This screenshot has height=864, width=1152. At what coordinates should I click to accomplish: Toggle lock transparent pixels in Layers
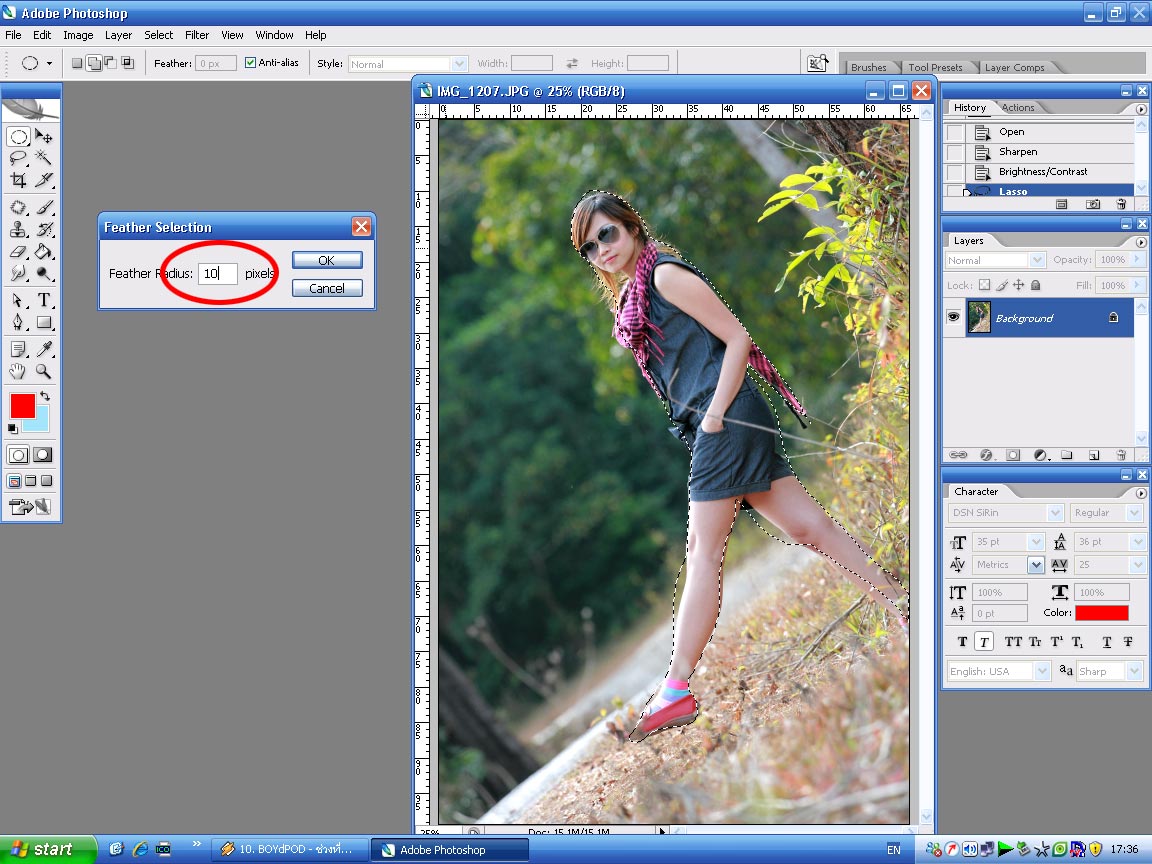[984, 285]
